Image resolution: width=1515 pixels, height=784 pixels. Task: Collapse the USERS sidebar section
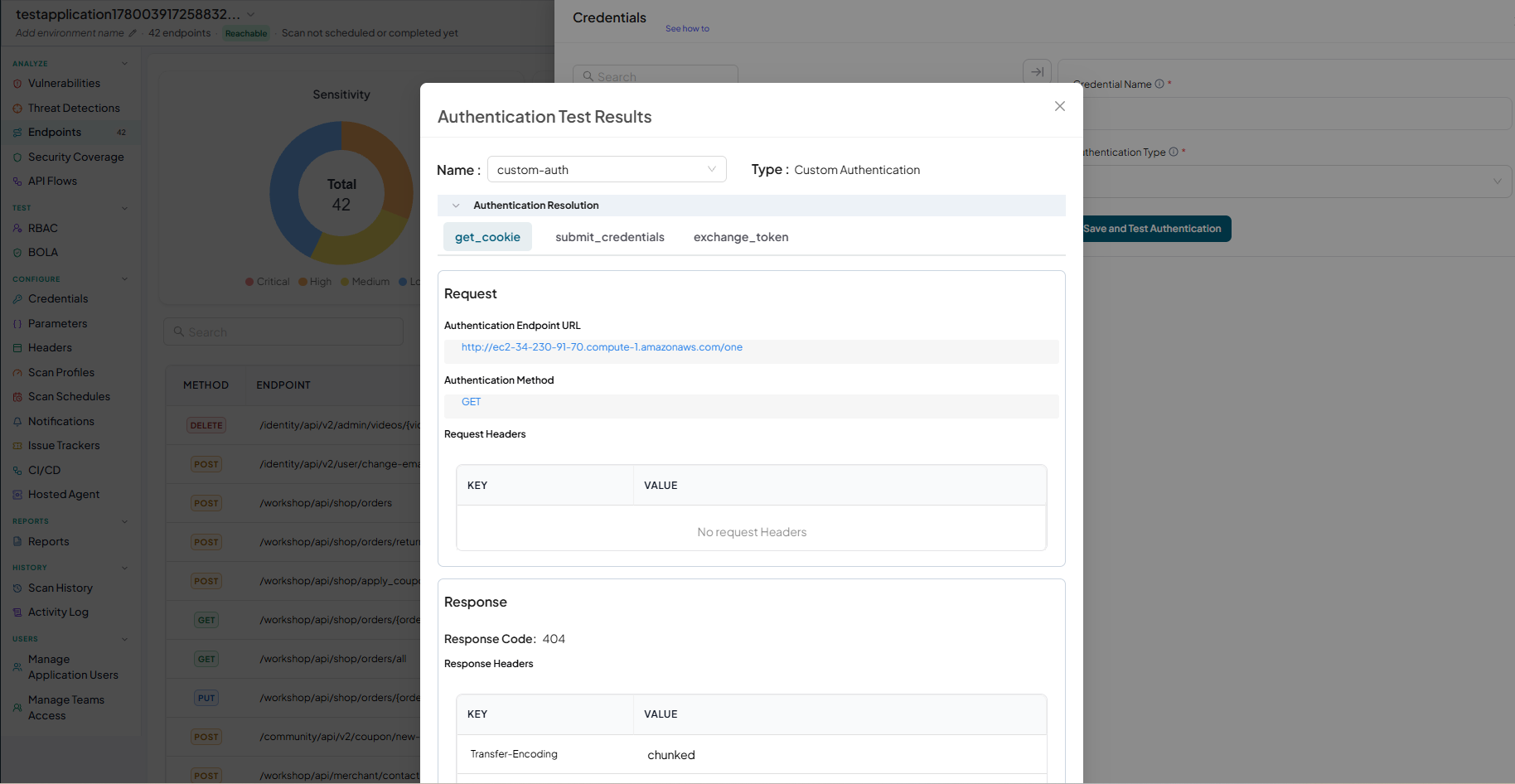tap(124, 639)
